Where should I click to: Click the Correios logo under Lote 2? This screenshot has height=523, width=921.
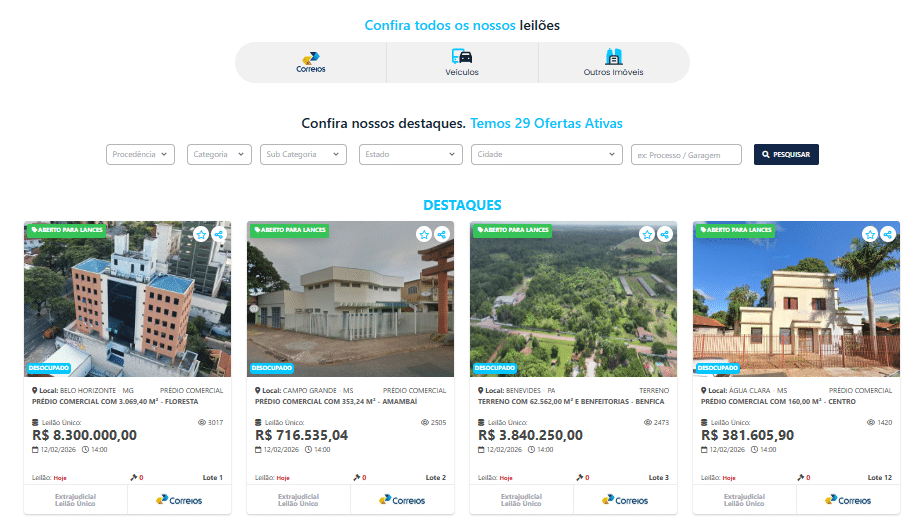[x=402, y=500]
